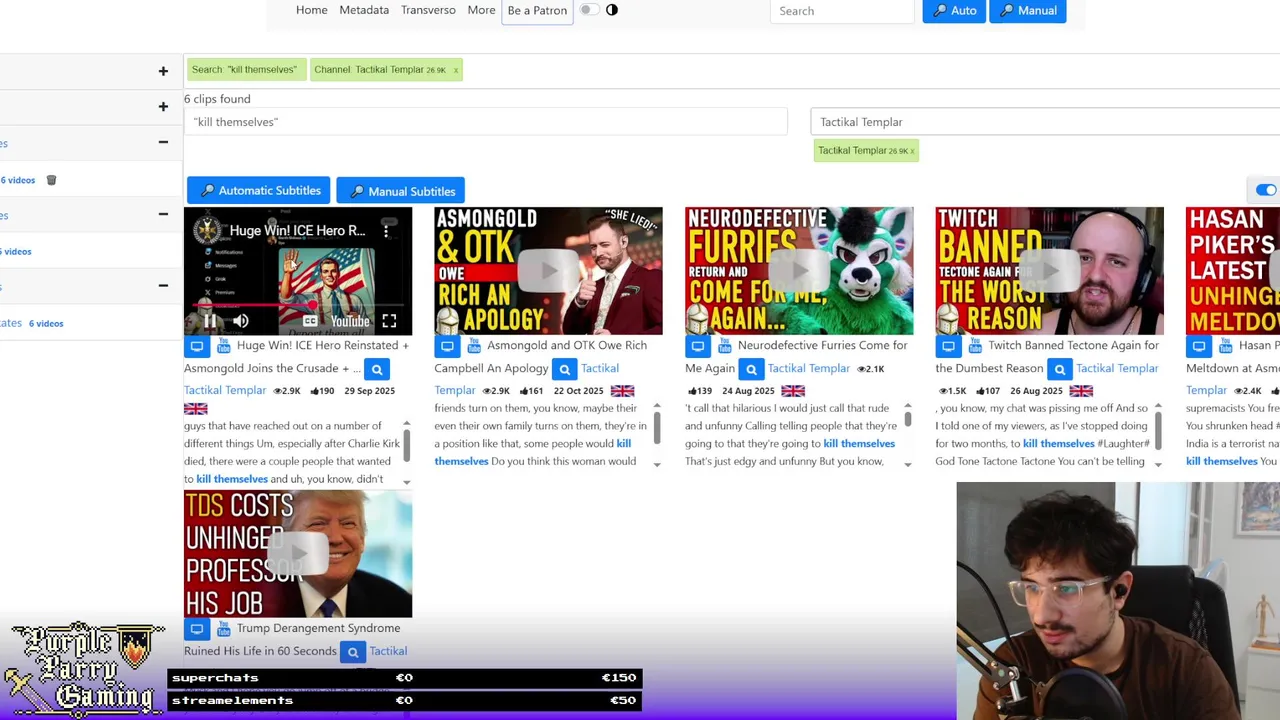Toggle the blue switch at right edge

point(1266,190)
